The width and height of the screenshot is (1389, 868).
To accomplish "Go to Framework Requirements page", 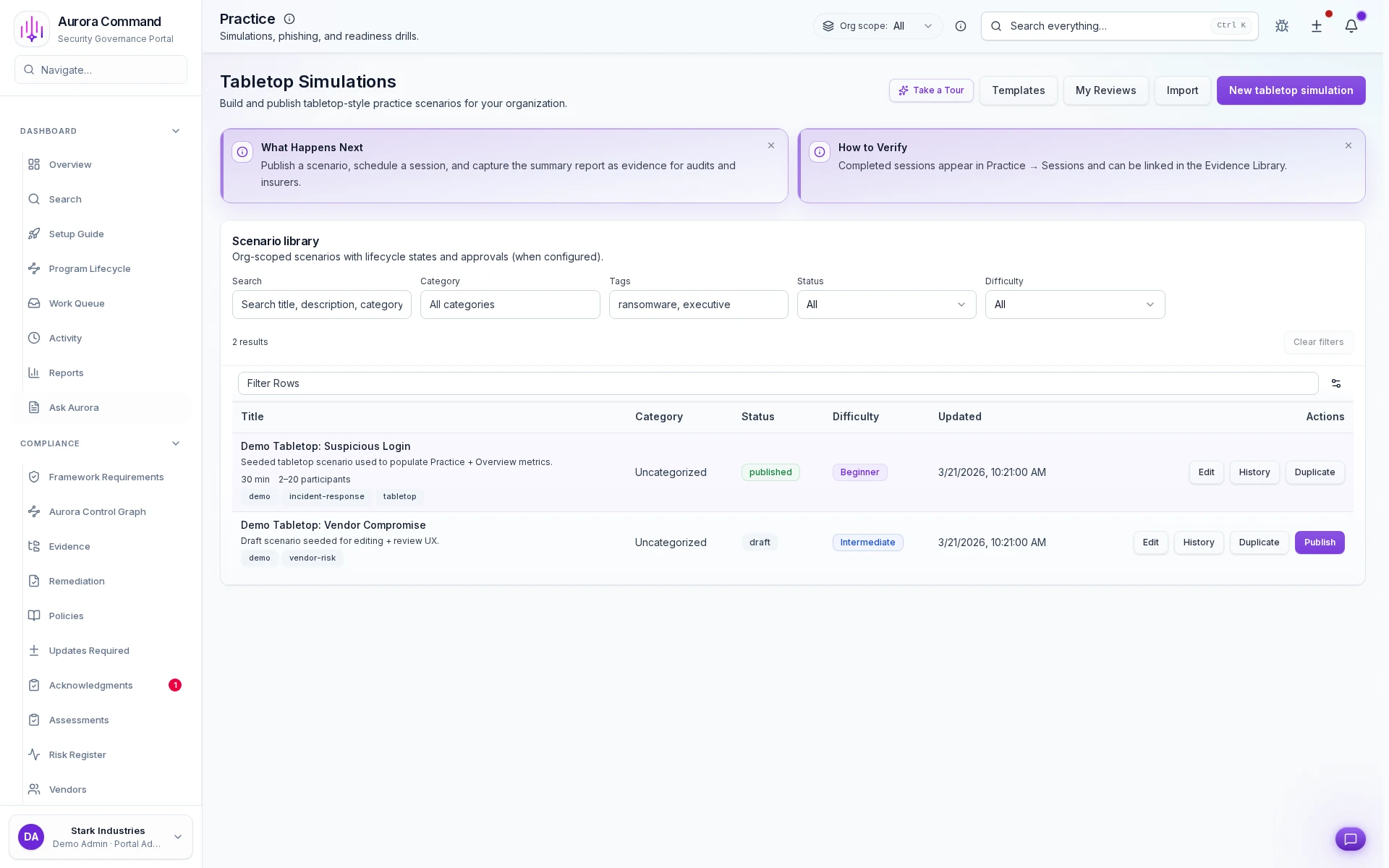I will 106,477.
